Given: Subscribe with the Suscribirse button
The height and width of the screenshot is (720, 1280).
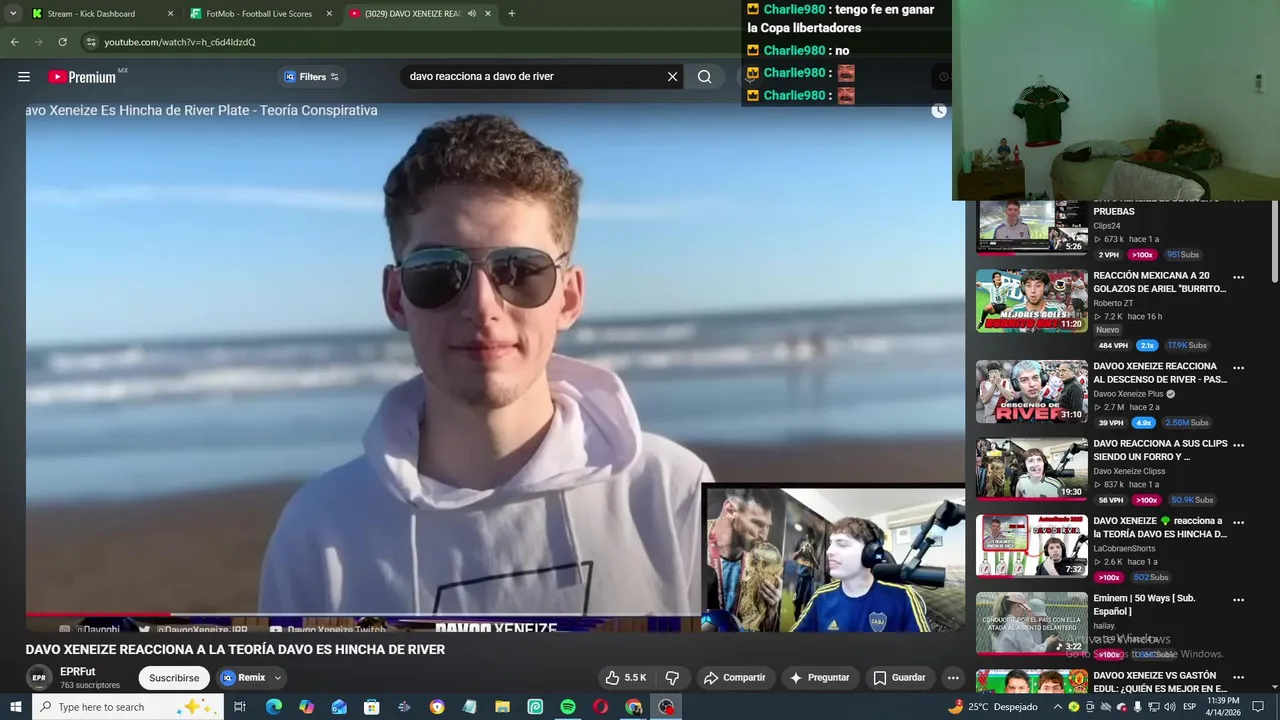Looking at the screenshot, I should click(x=174, y=678).
